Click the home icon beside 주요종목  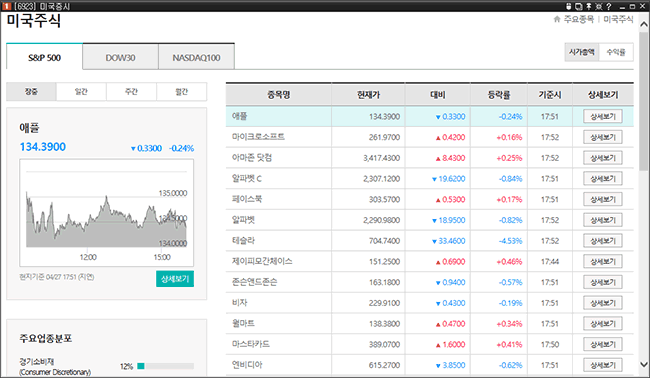pyautogui.click(x=557, y=19)
